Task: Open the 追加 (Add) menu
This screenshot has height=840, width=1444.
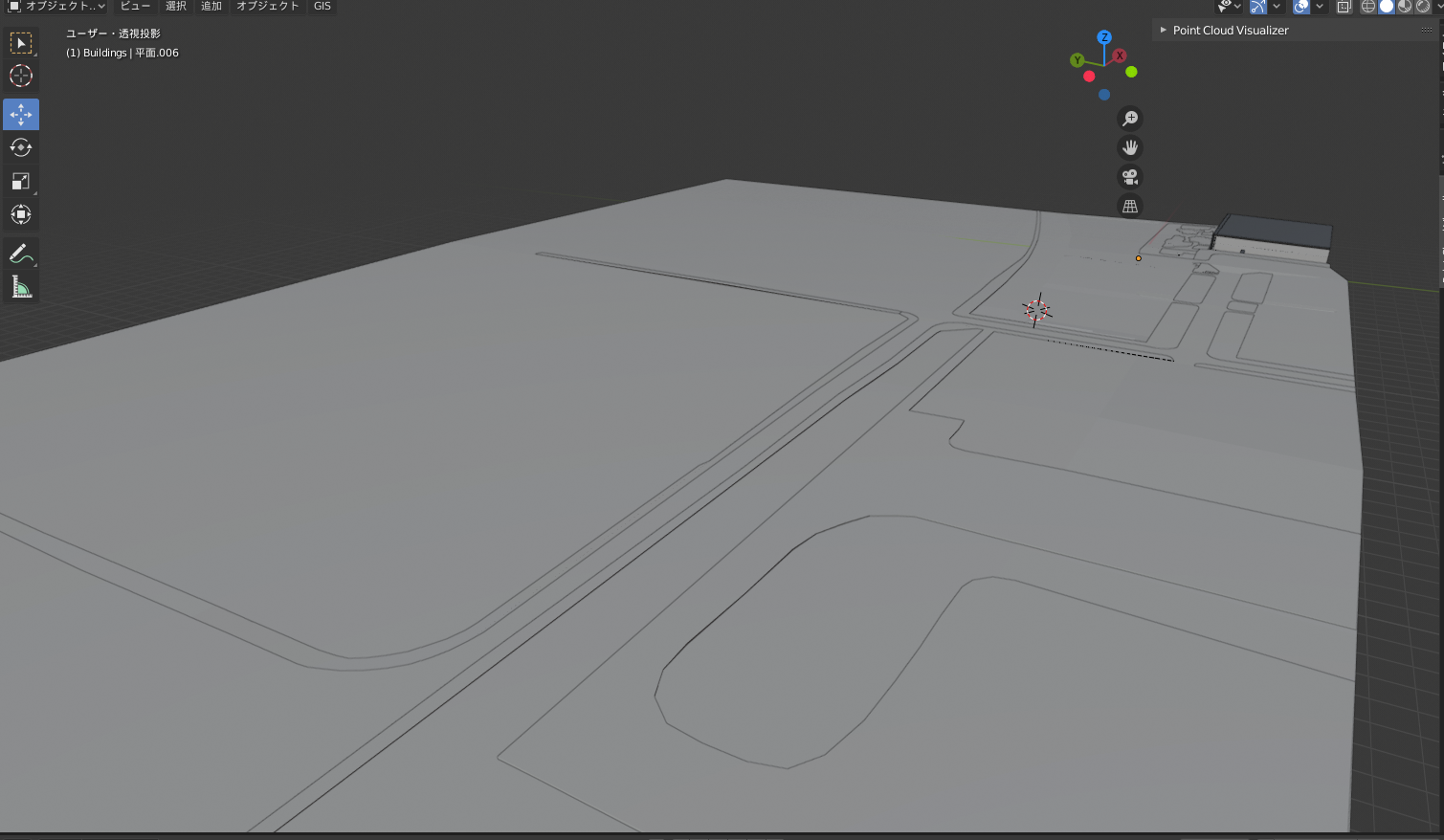Action: tap(211, 7)
